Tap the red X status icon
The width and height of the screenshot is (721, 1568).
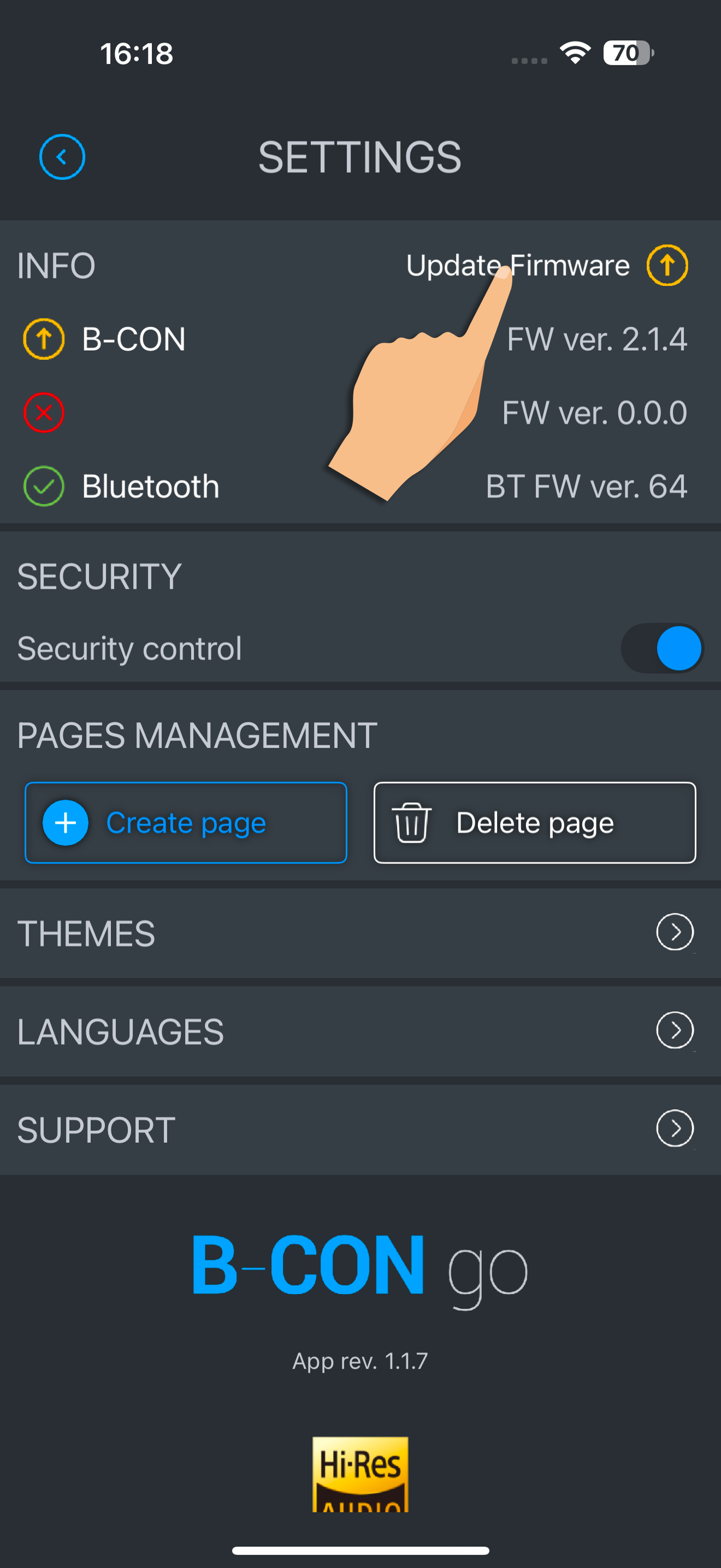click(x=44, y=413)
